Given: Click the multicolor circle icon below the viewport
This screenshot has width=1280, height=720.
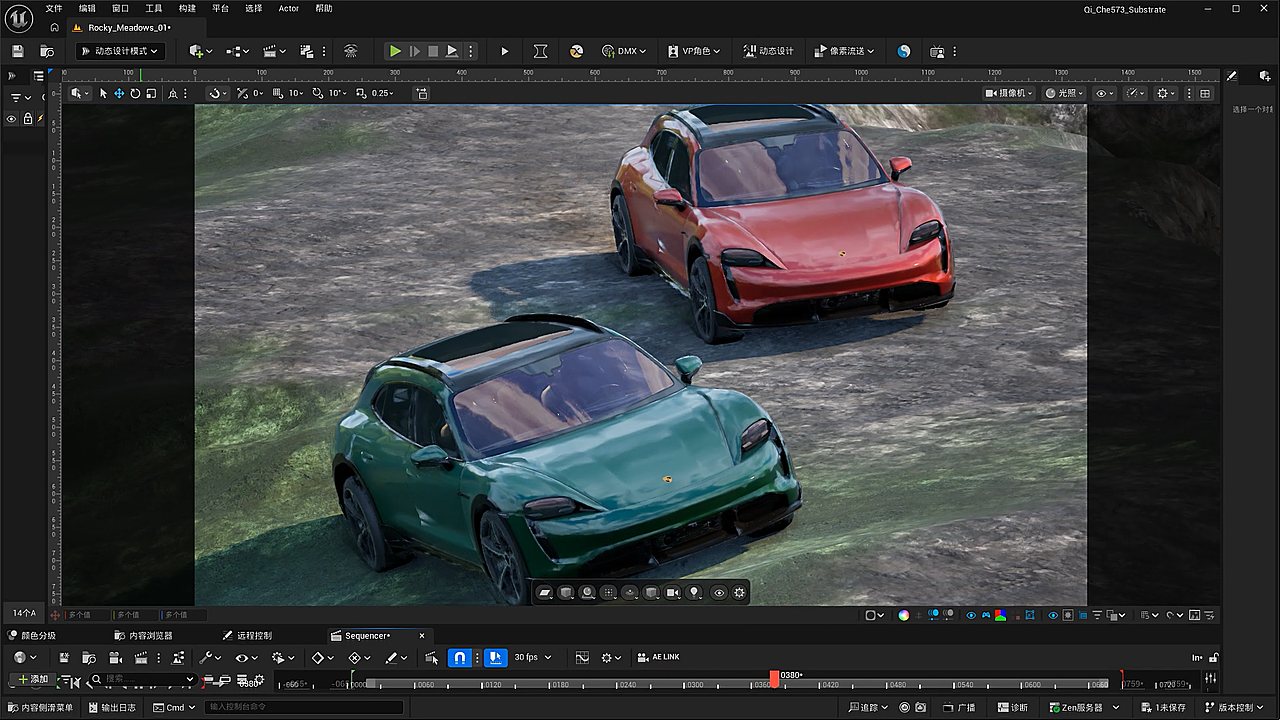Looking at the screenshot, I should coord(904,615).
